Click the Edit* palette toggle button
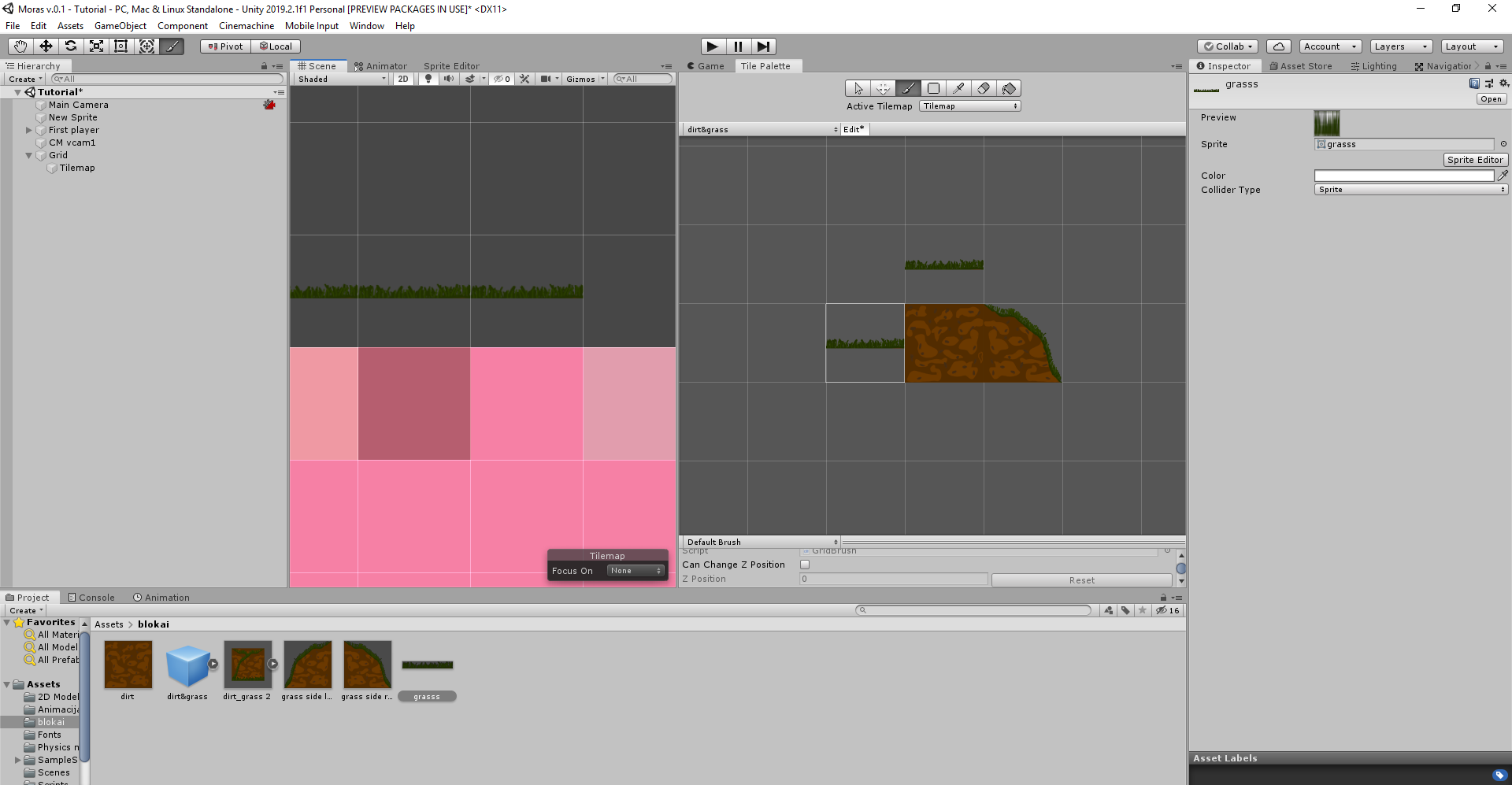This screenshot has height=785, width=1512. [854, 129]
